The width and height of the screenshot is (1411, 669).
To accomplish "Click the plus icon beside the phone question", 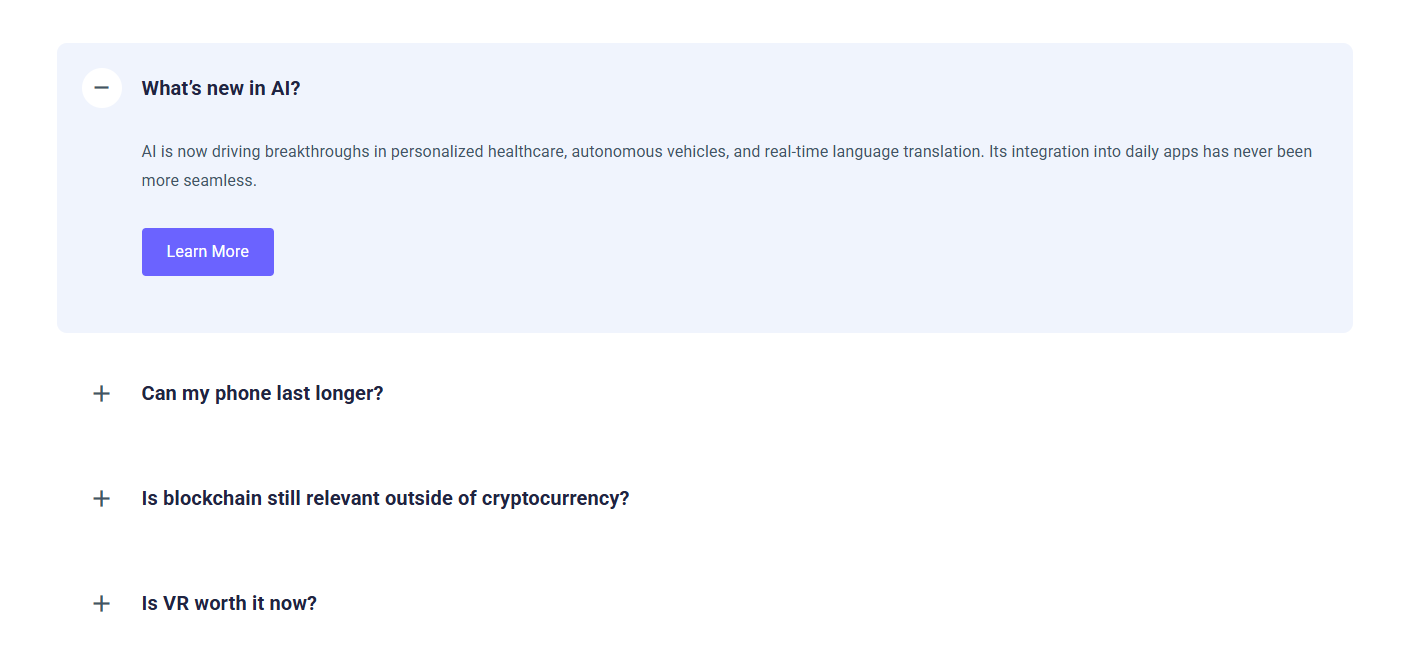I will click(101, 393).
